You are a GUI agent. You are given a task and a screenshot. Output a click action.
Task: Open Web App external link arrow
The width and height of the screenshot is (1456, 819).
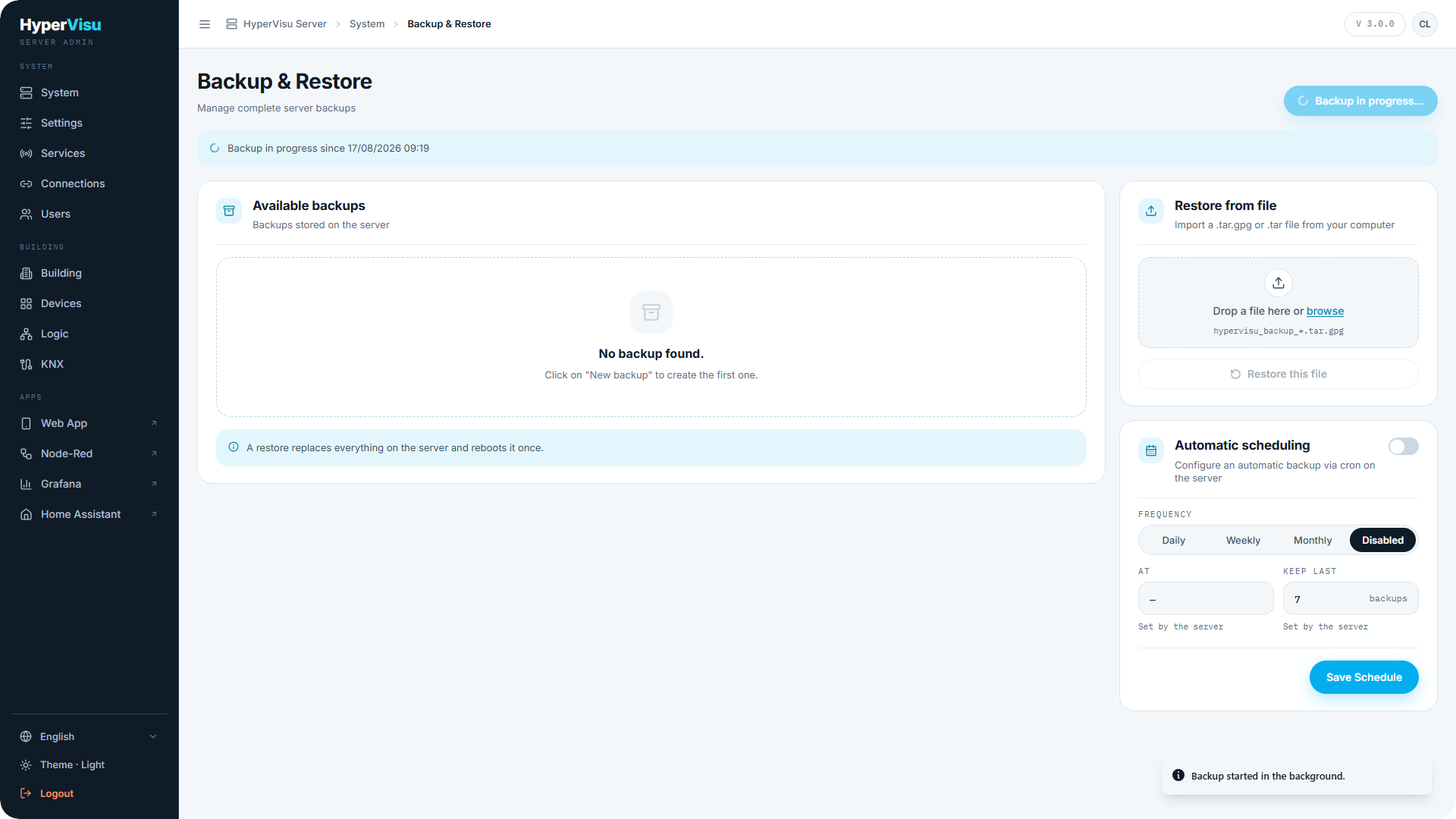pos(154,423)
